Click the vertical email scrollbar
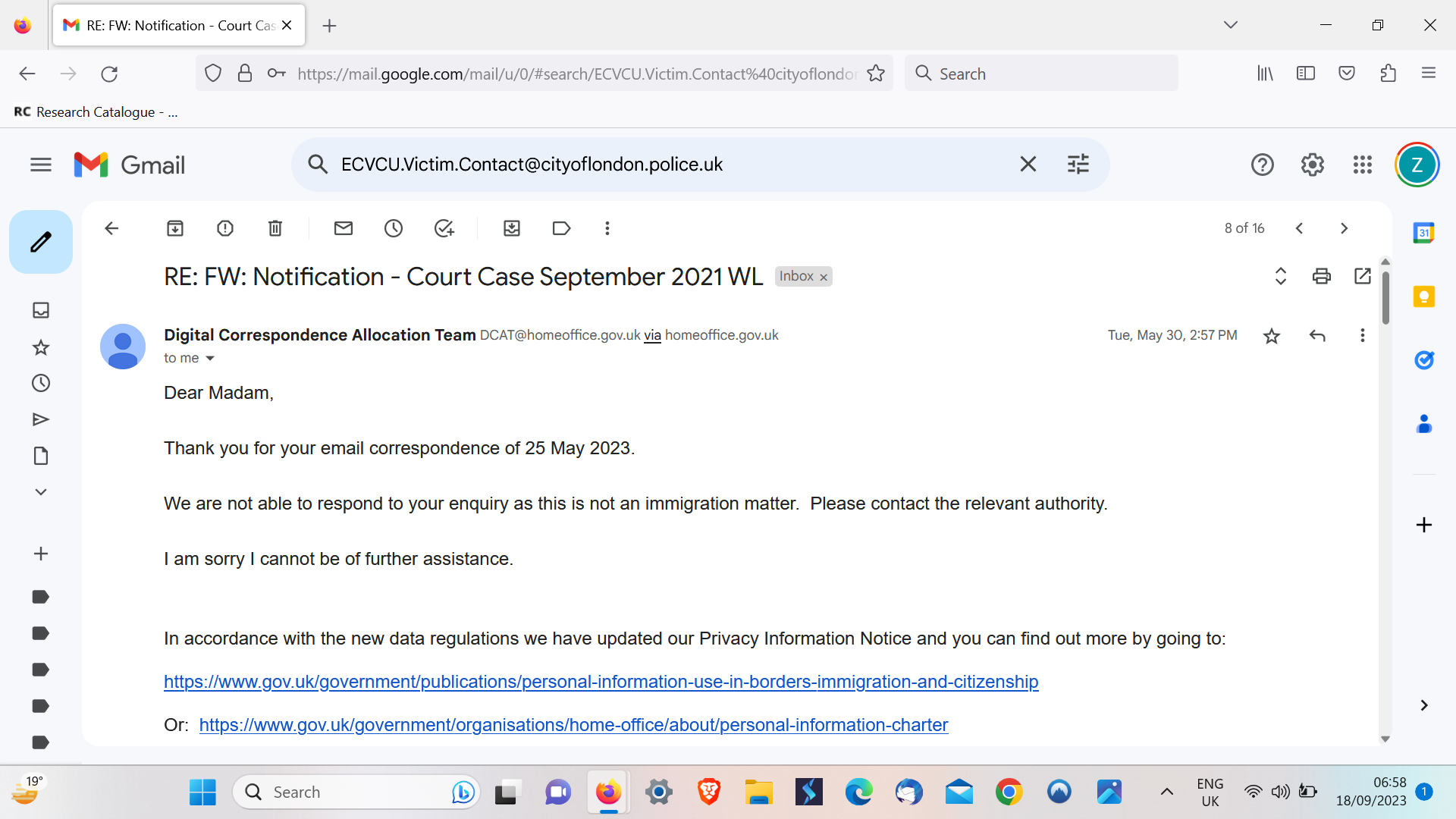This screenshot has height=819, width=1456. point(1385,298)
